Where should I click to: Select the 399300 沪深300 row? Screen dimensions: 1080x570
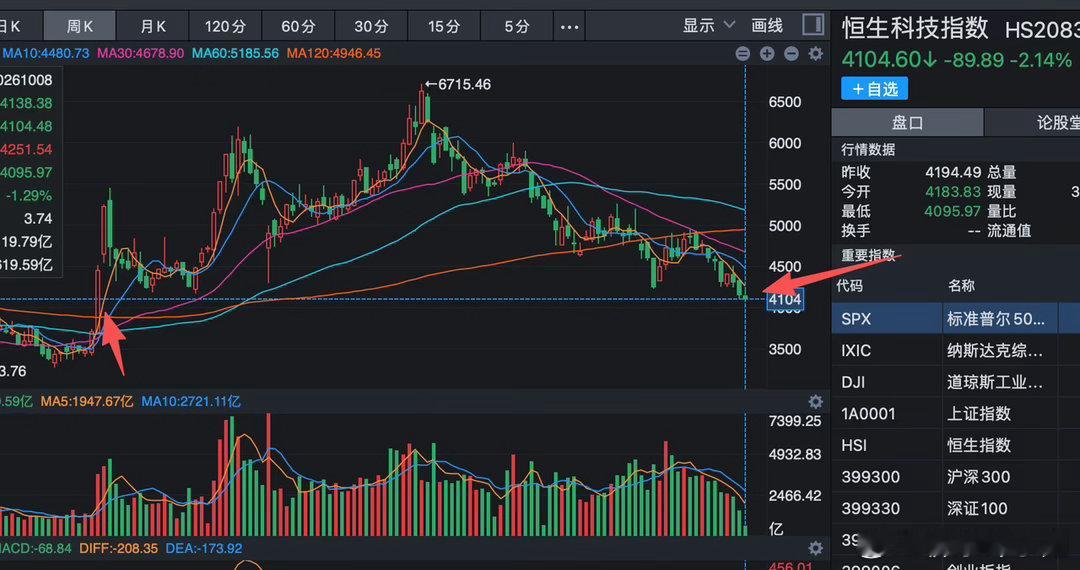956,476
